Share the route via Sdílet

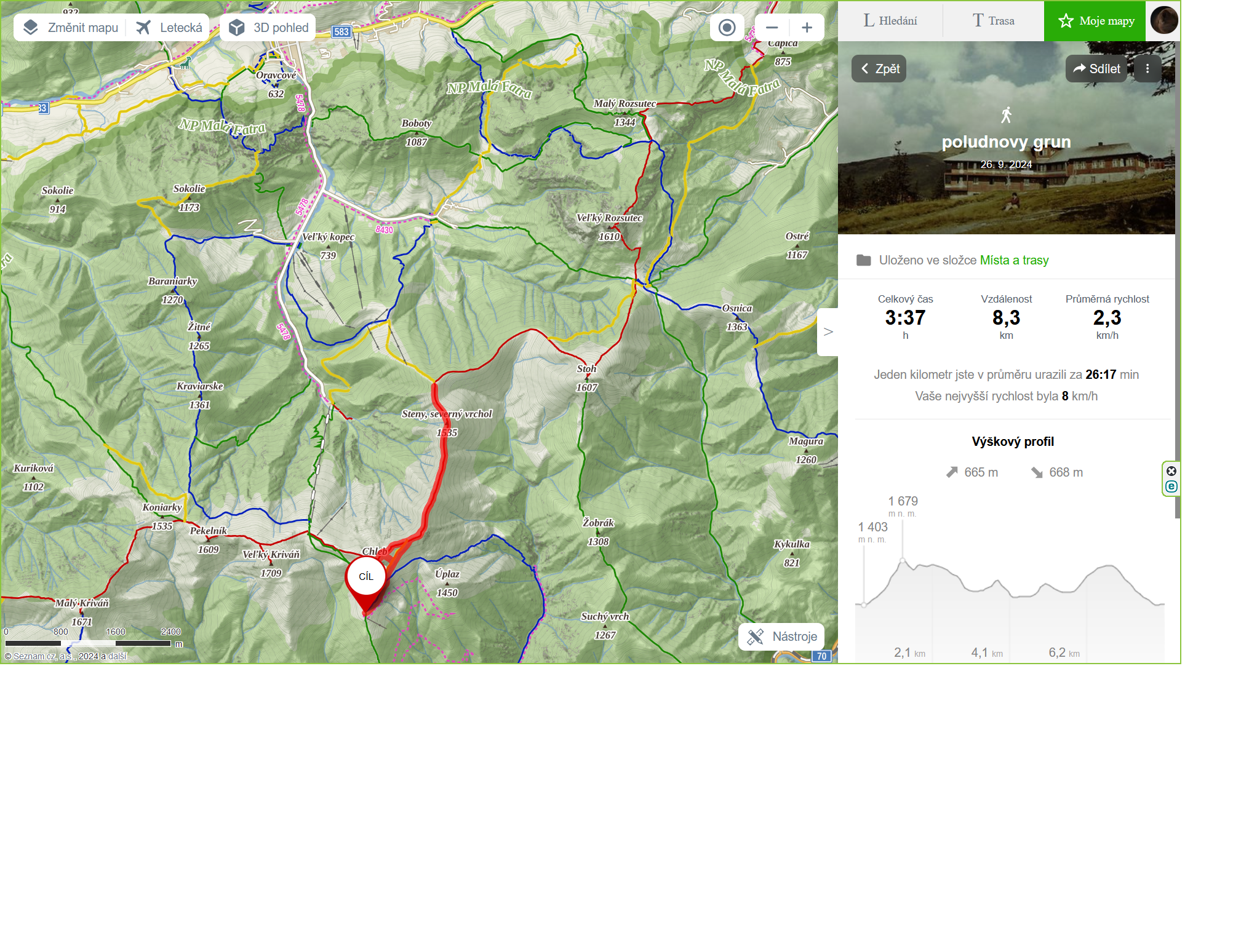point(1096,69)
